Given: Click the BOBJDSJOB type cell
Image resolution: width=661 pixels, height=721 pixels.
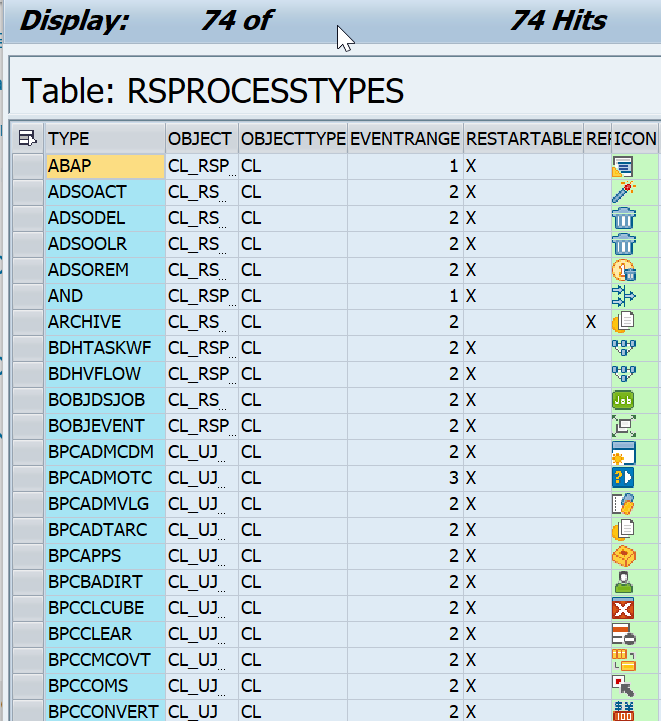Looking at the screenshot, I should [105, 400].
